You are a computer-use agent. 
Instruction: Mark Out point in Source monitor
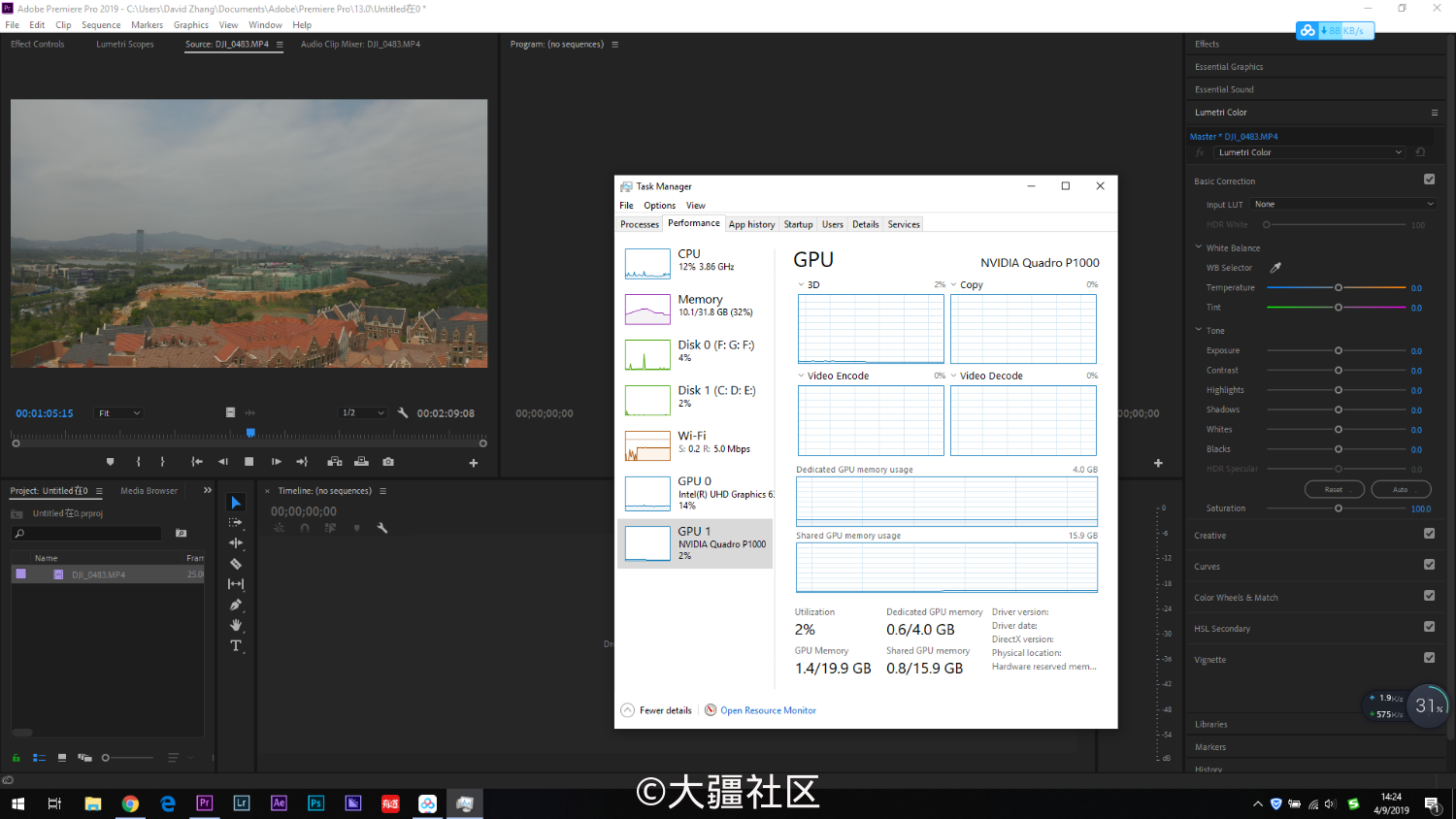coord(162,462)
